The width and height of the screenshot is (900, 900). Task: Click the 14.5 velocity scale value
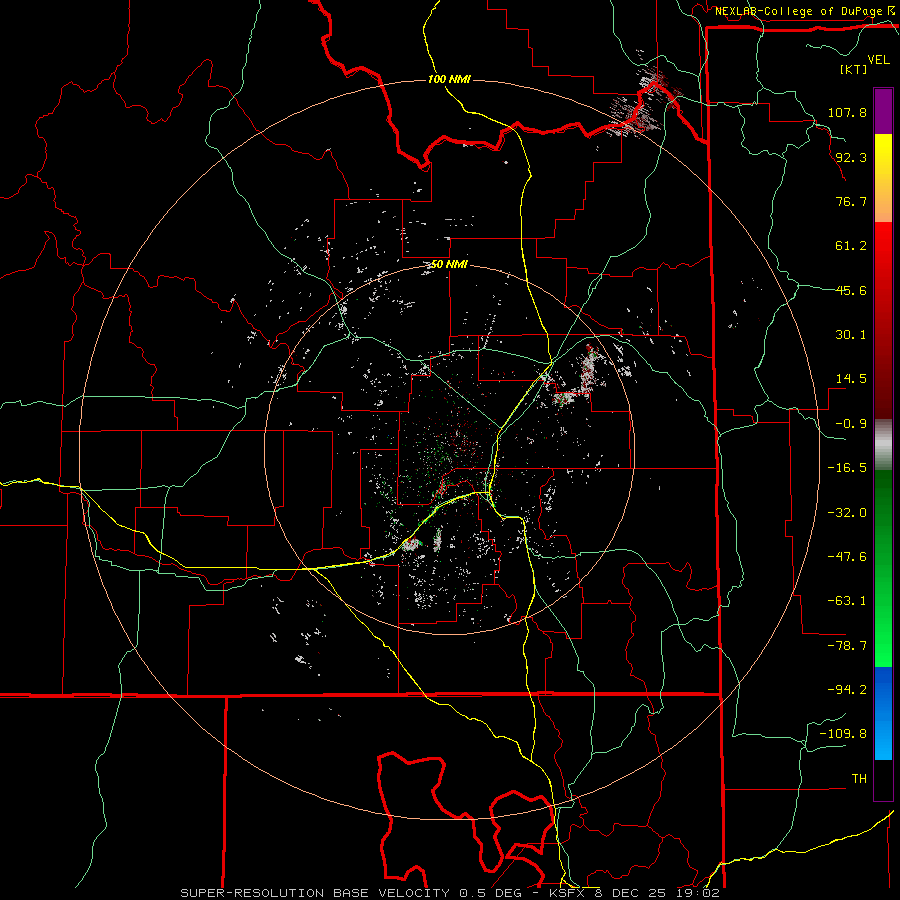(851, 379)
